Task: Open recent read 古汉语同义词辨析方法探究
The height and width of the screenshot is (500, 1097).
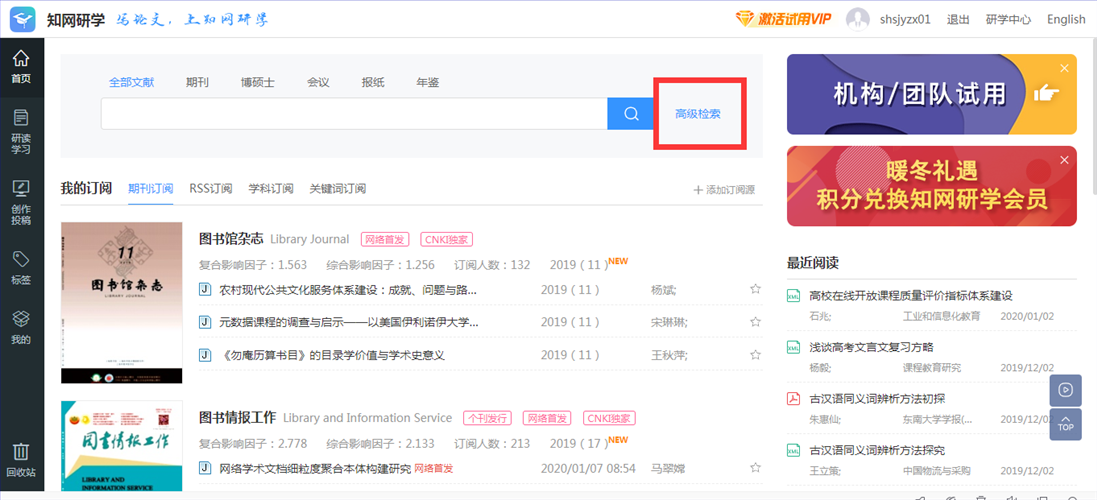Action: click(877, 450)
